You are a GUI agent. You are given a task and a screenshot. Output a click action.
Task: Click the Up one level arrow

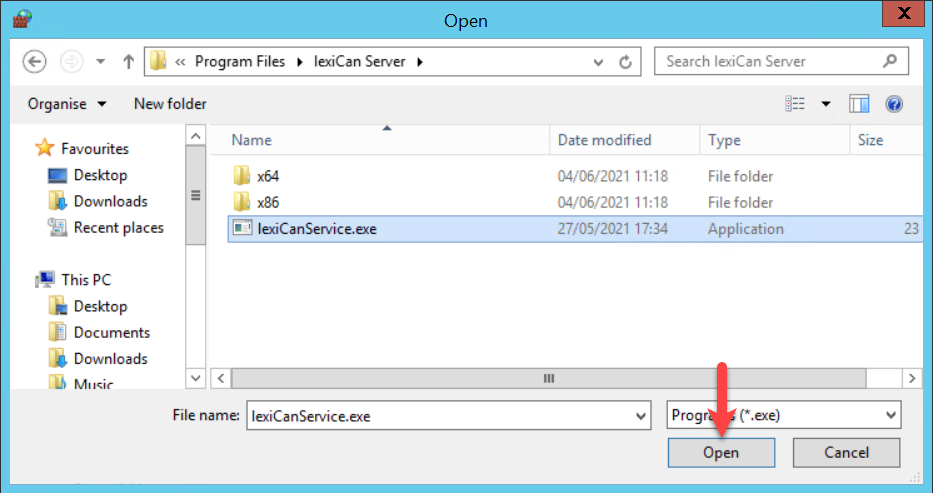coord(128,62)
